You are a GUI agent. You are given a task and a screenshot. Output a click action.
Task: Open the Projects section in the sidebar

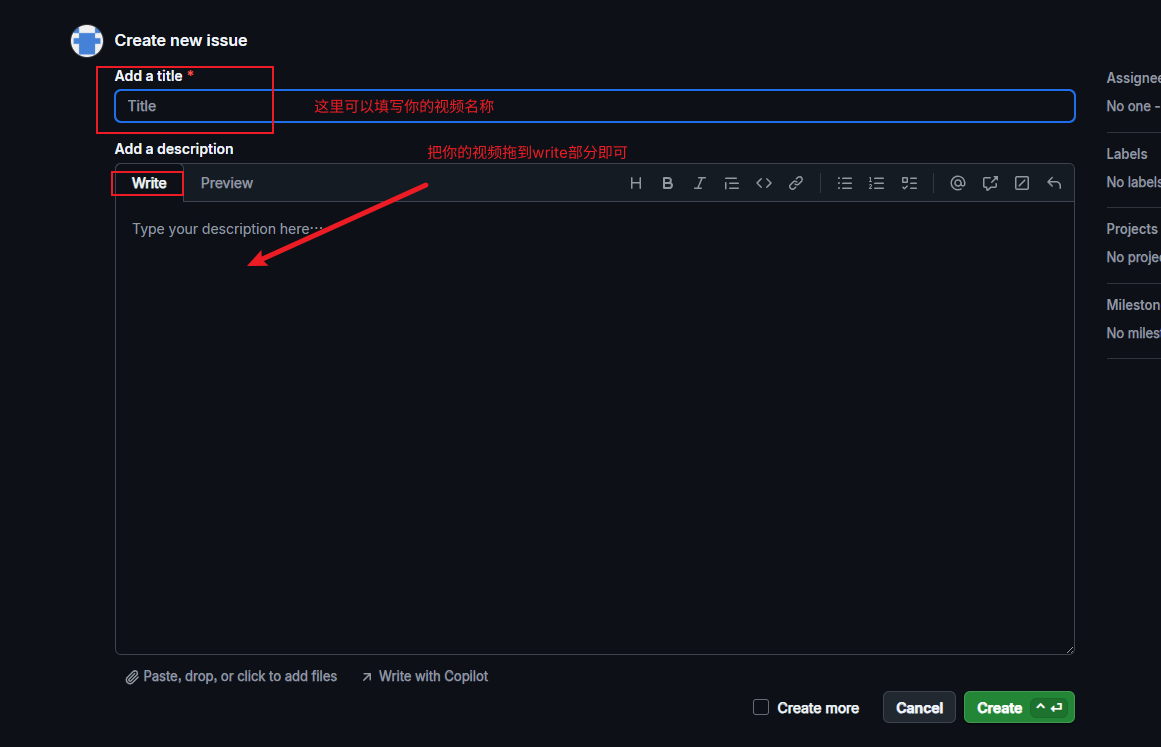[x=1131, y=229]
